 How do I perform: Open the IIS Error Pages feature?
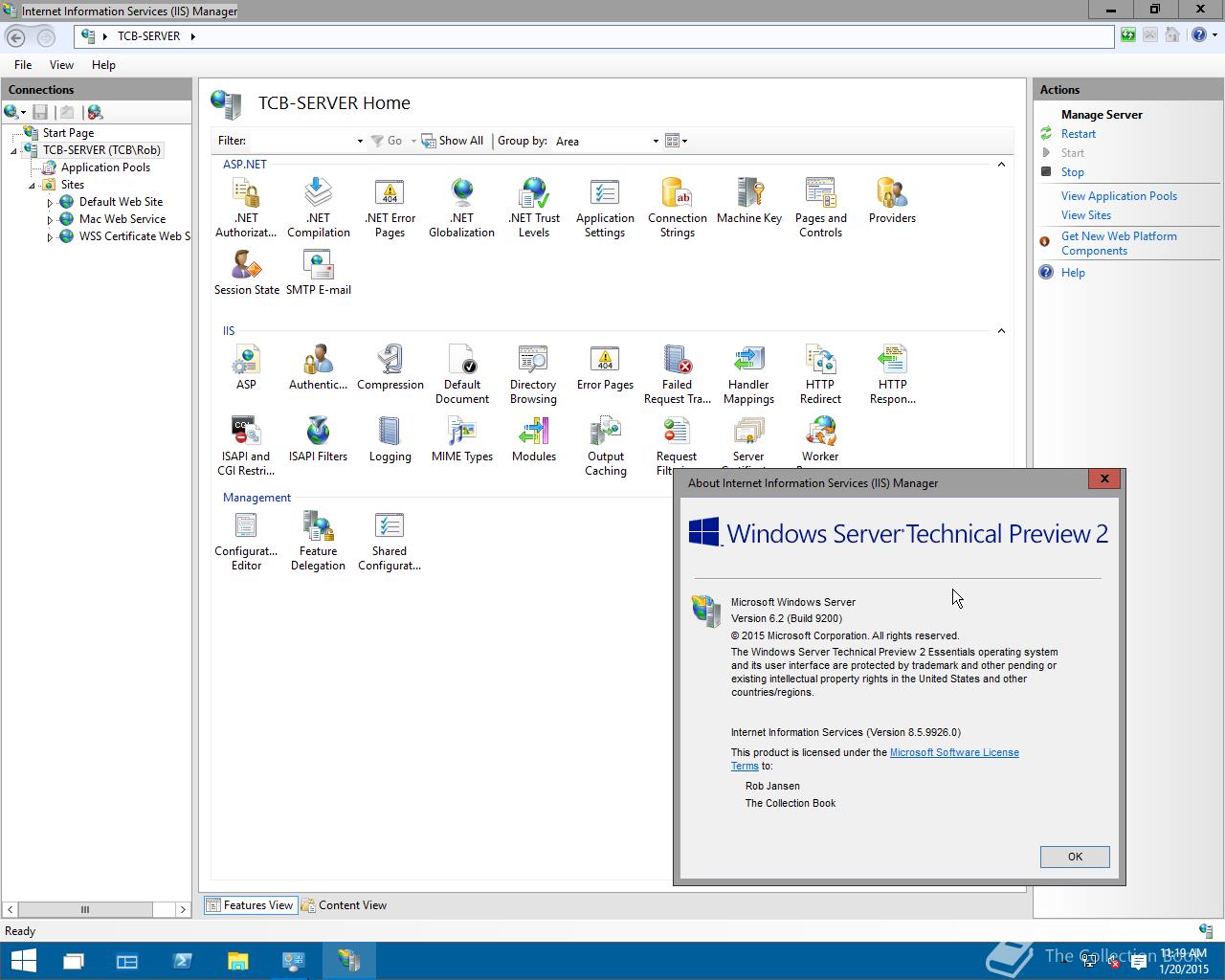(605, 367)
